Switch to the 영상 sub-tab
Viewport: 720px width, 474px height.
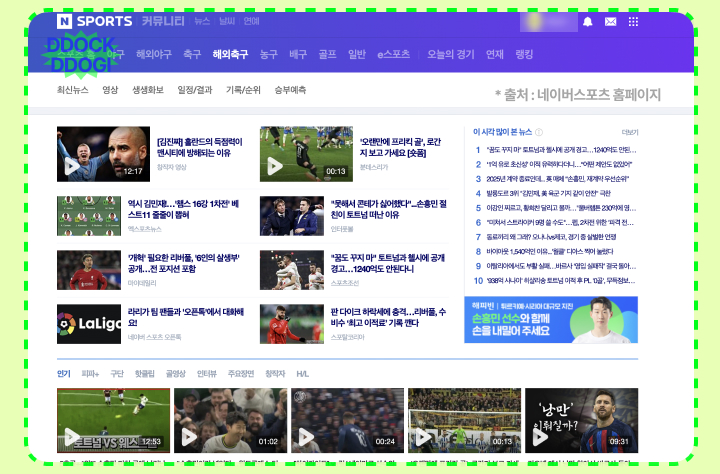[x=110, y=90]
